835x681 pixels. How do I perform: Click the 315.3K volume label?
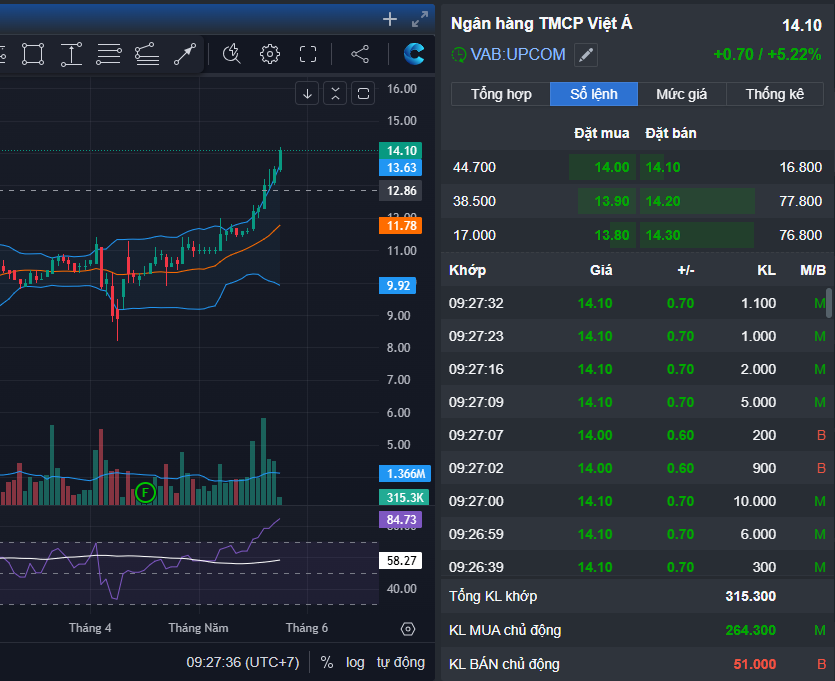click(405, 498)
